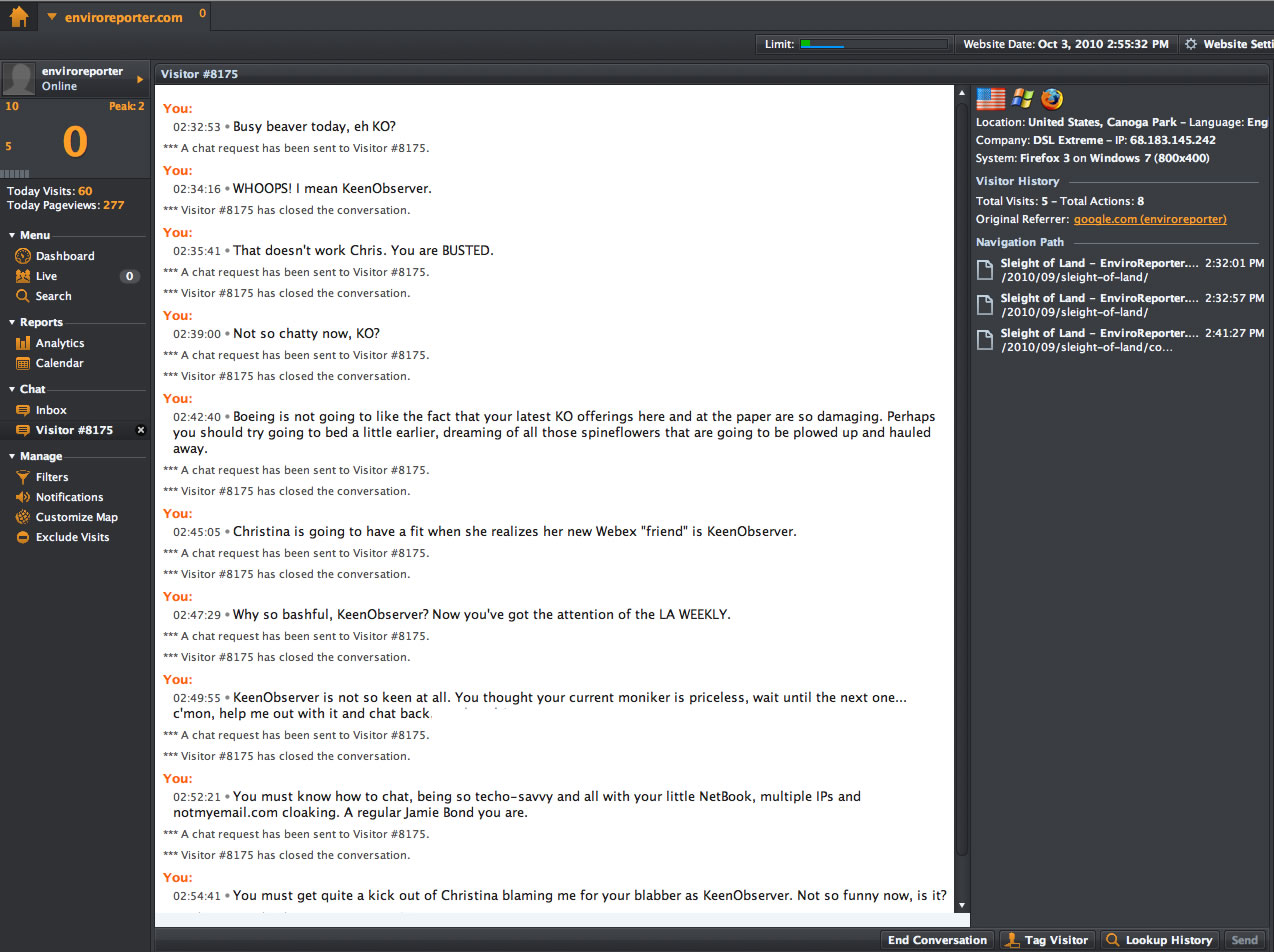Screen dimensions: 1274x952
Task: Open the Customize Map icon
Action: [23, 517]
